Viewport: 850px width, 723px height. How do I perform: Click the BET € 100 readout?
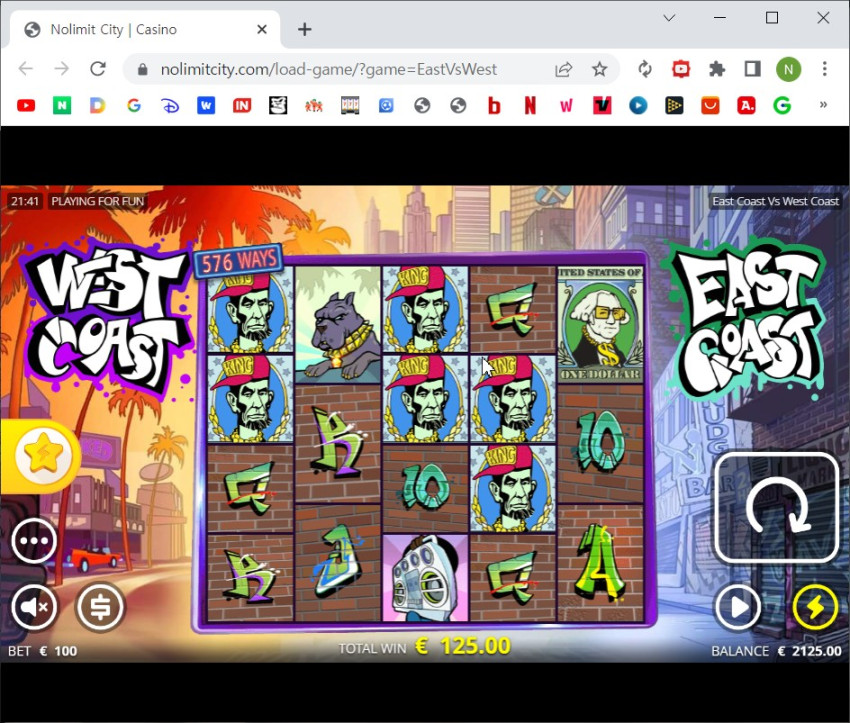coord(42,651)
